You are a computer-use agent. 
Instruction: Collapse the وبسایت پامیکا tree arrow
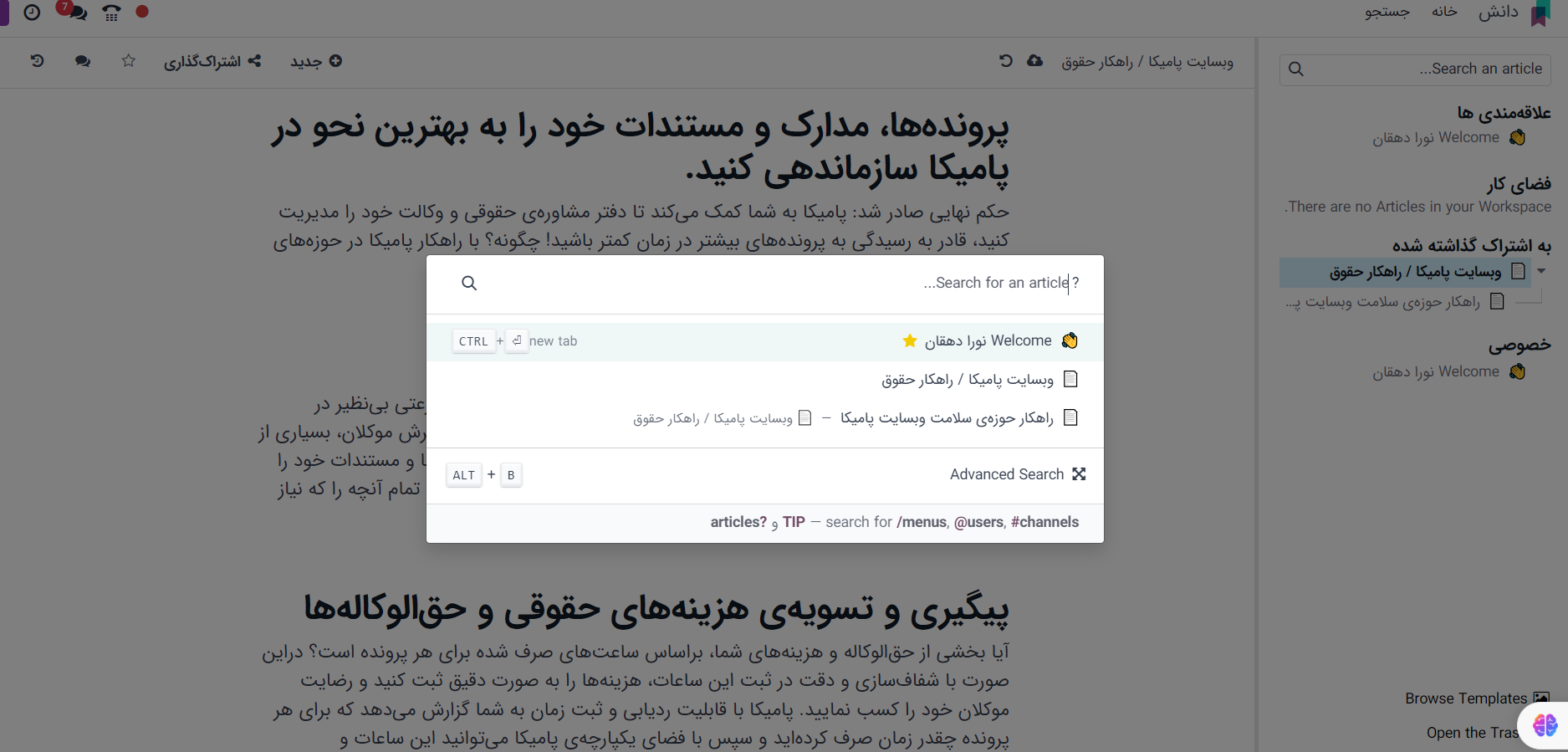(x=1541, y=271)
